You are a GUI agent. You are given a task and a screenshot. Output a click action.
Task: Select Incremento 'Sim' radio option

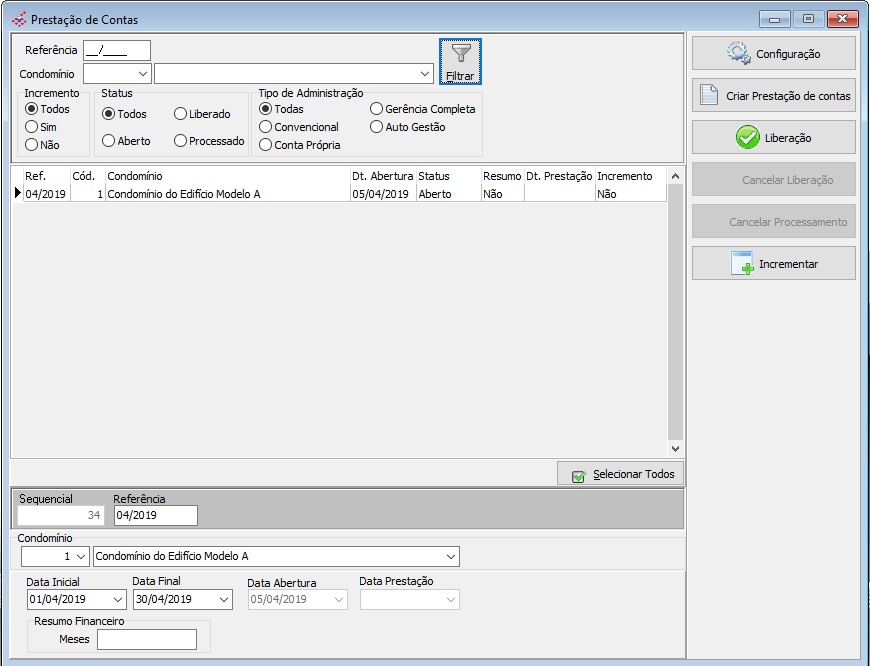pos(32,127)
